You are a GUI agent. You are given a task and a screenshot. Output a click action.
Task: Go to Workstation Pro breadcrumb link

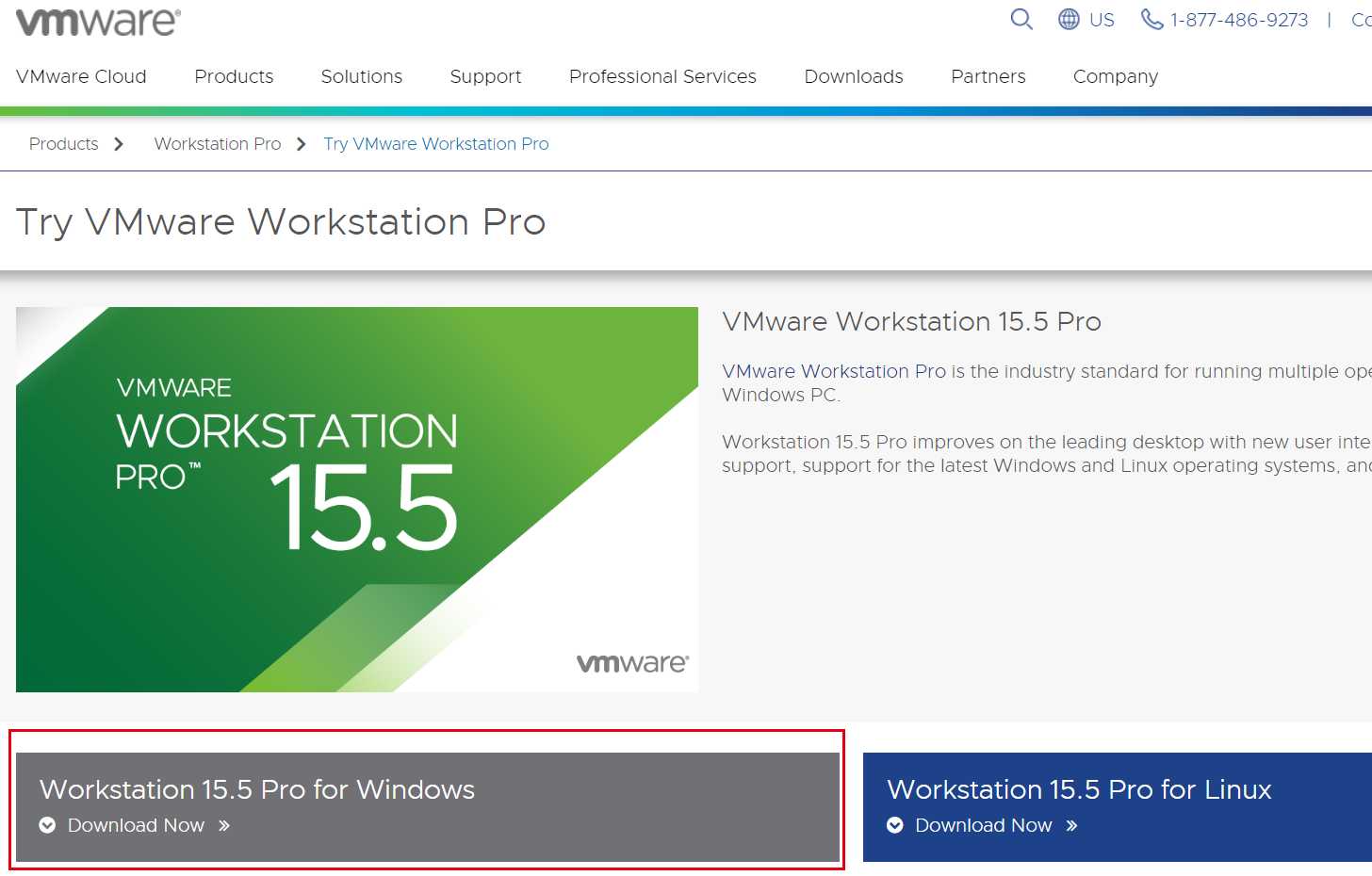coord(218,144)
